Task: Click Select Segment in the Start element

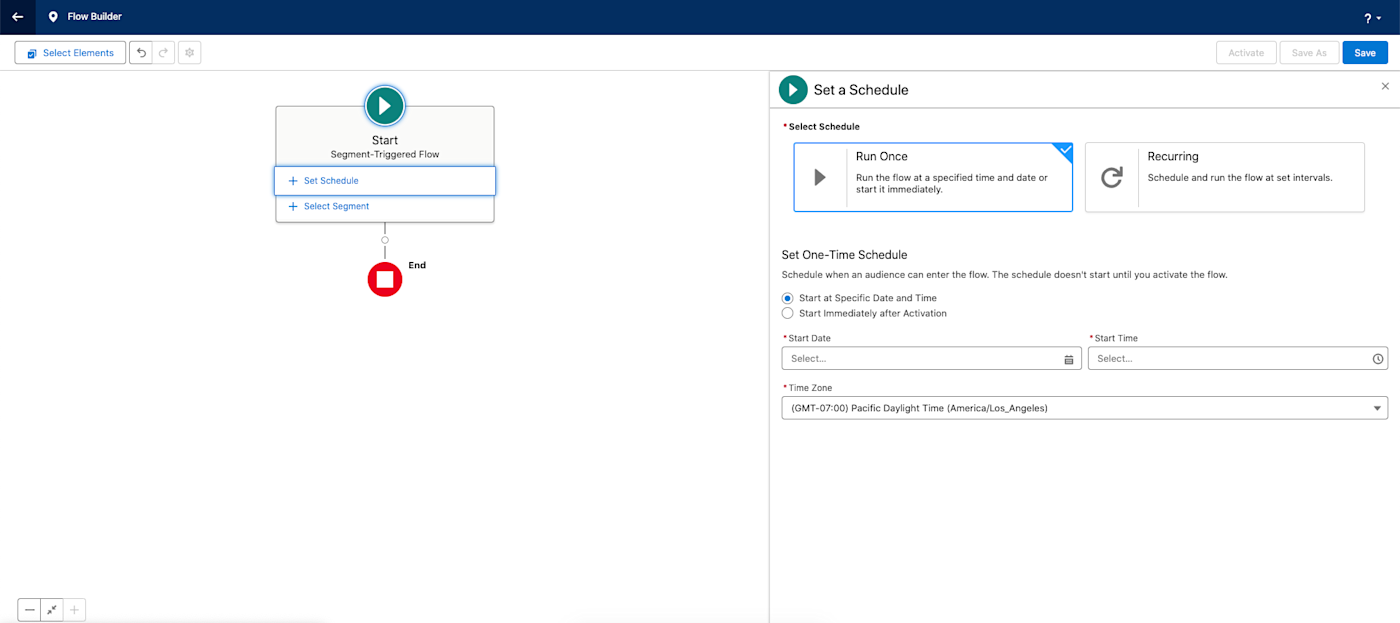Action: 385,207
